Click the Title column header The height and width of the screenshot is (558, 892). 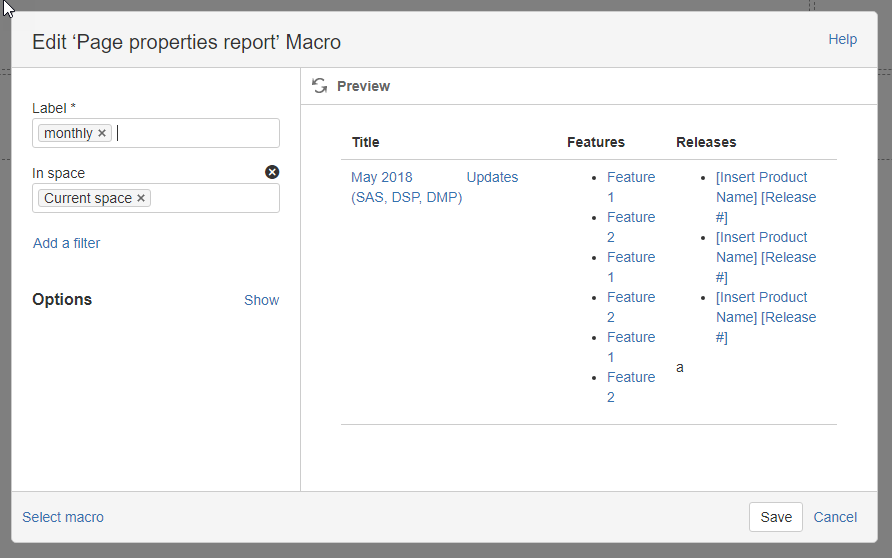(x=365, y=142)
